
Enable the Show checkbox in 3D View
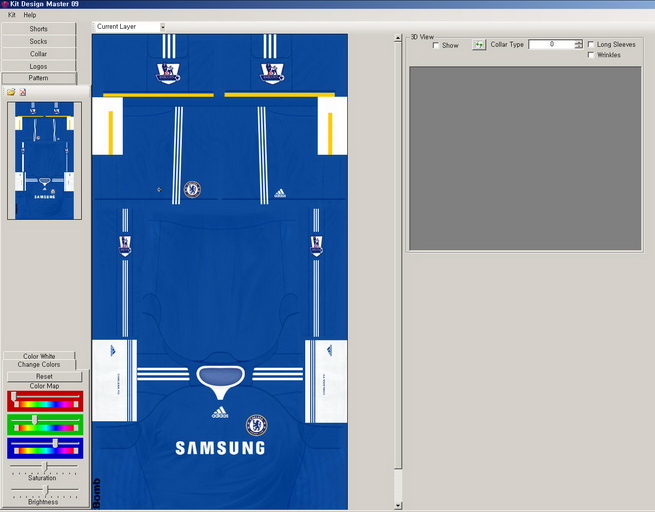436,45
